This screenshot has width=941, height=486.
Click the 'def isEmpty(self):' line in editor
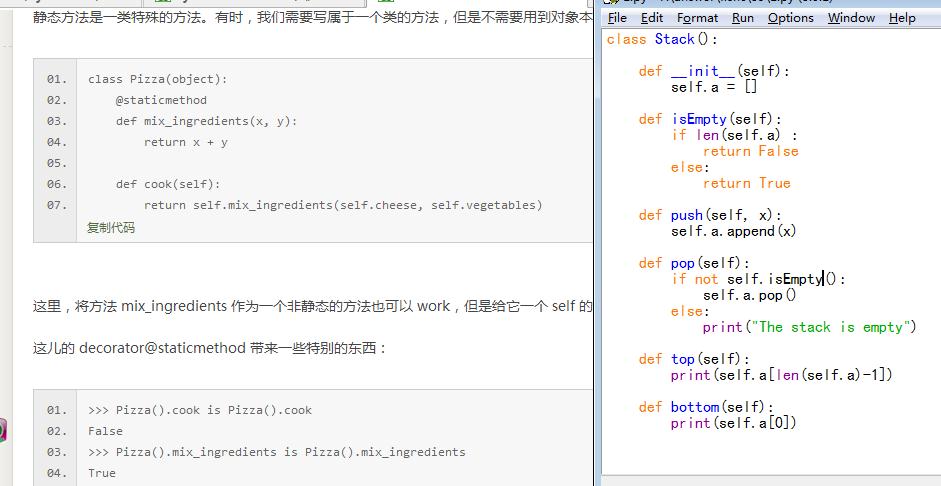(x=696, y=119)
